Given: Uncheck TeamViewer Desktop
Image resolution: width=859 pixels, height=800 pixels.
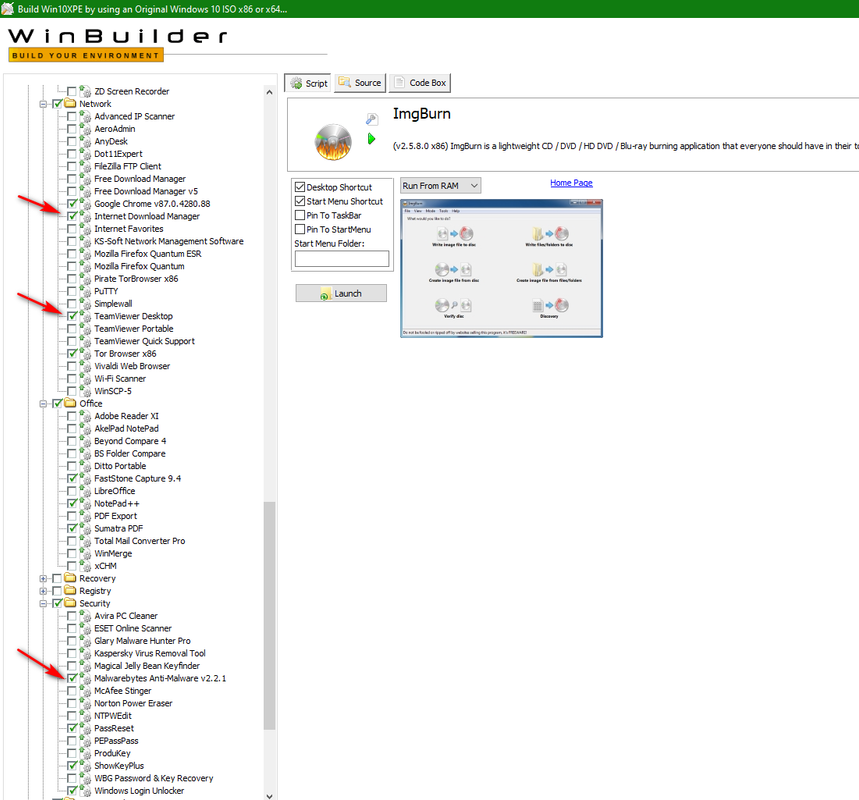Looking at the screenshot, I should click(72, 316).
